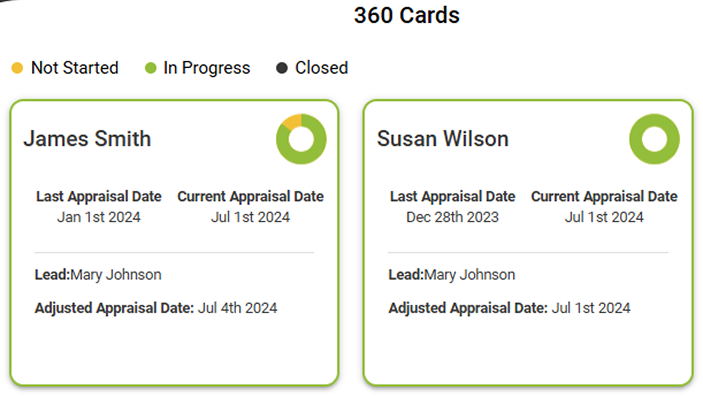The image size is (703, 397).
Task: Click Lead Mary Johnson on Susan Wilson's card
Action: pyautogui.click(x=451, y=275)
